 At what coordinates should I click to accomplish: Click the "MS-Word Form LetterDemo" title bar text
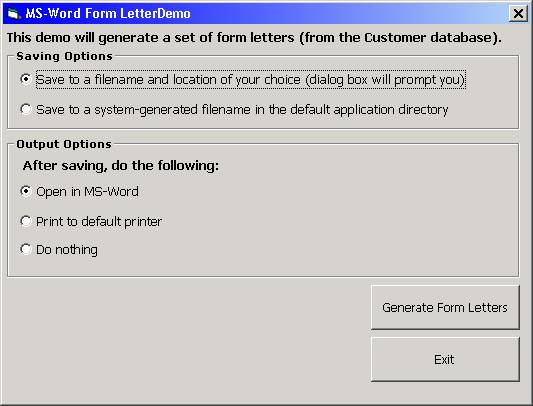(x=108, y=14)
